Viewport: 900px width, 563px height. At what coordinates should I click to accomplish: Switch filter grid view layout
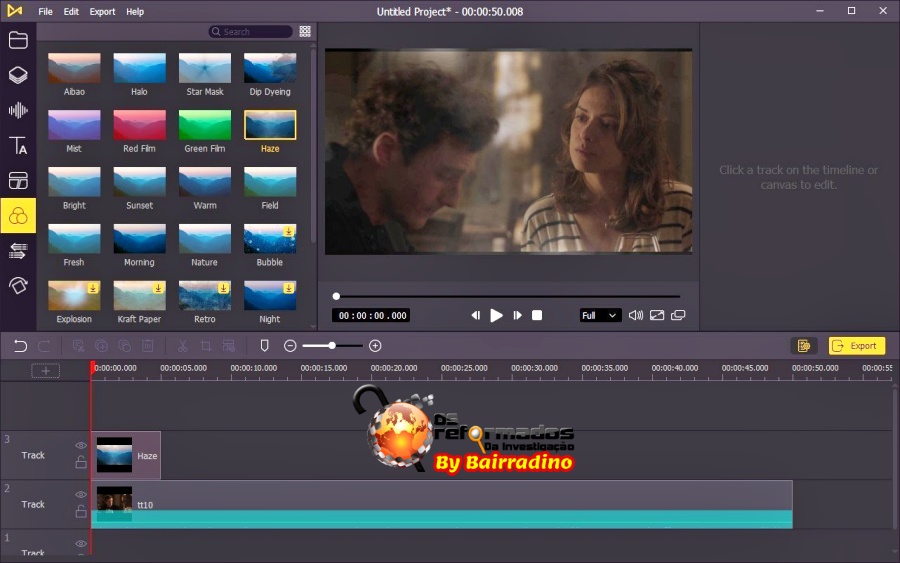point(305,32)
